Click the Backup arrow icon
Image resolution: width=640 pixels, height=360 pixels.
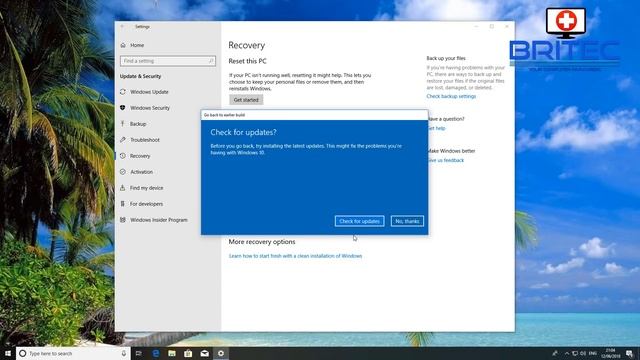pyautogui.click(x=122, y=123)
